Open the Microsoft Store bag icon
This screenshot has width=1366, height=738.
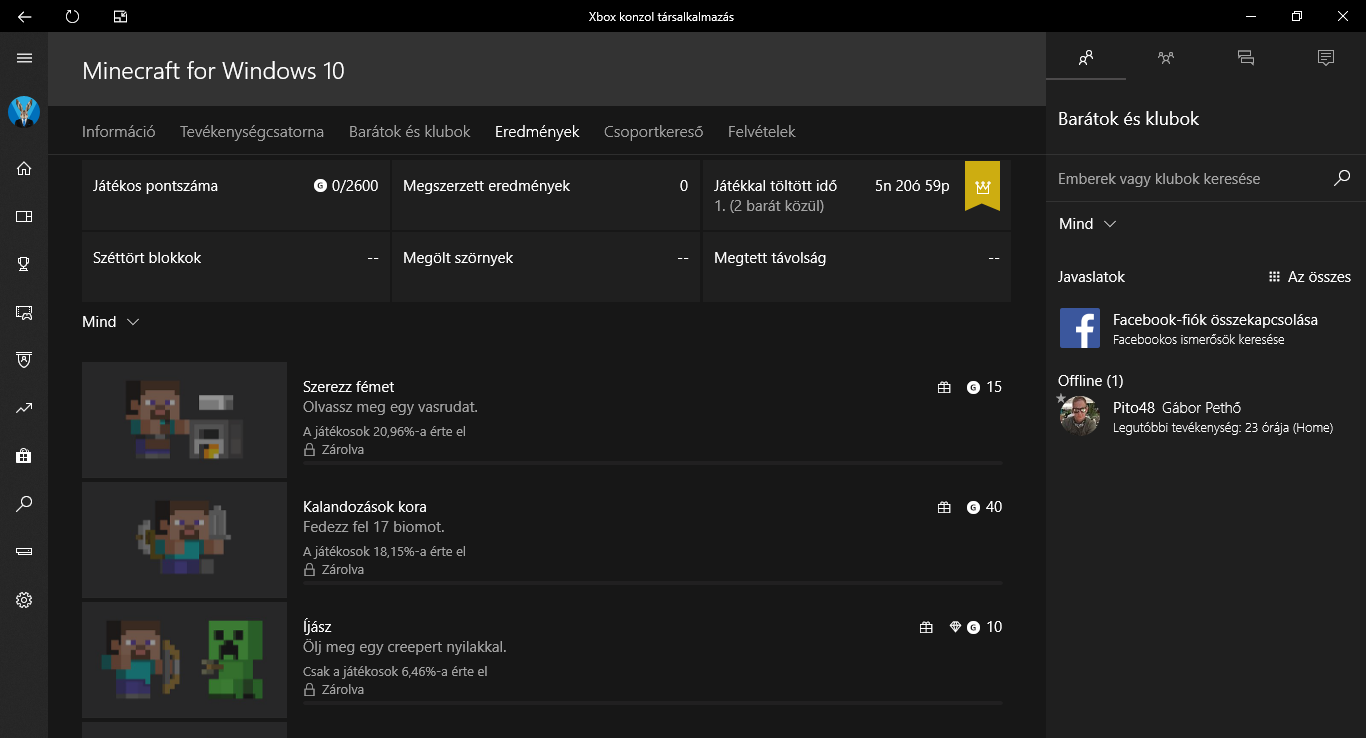pos(24,456)
